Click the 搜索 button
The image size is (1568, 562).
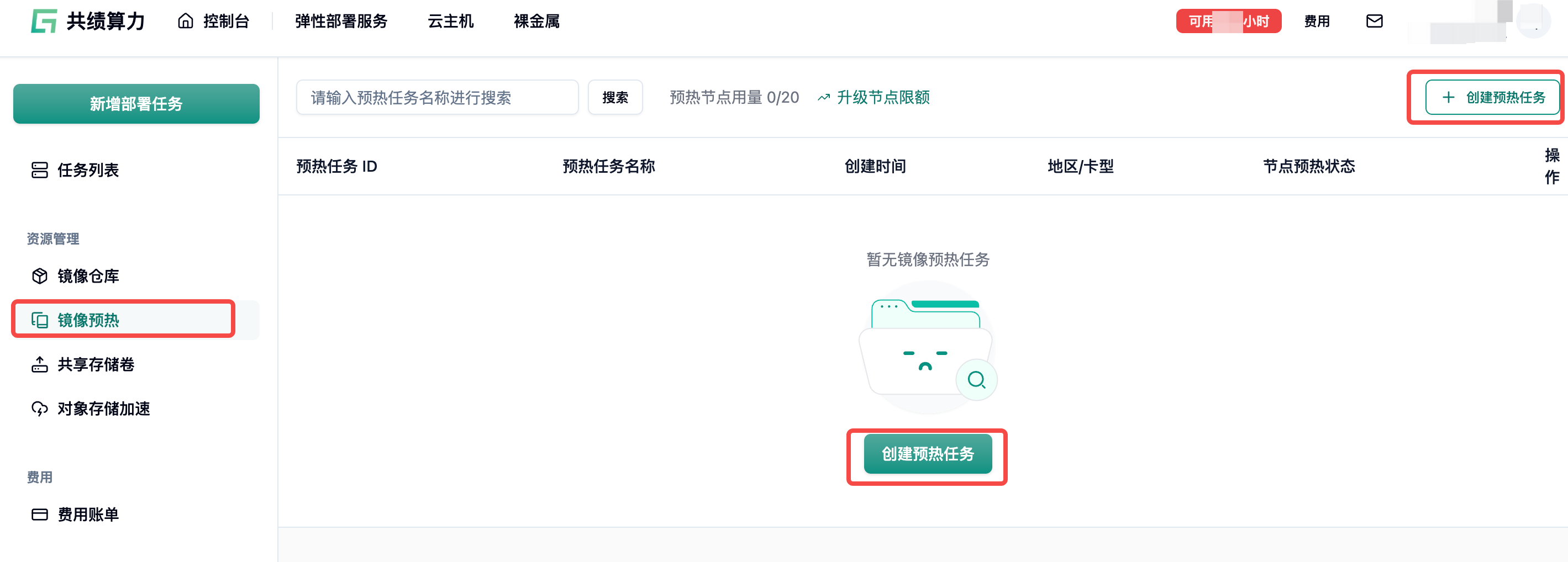[615, 97]
